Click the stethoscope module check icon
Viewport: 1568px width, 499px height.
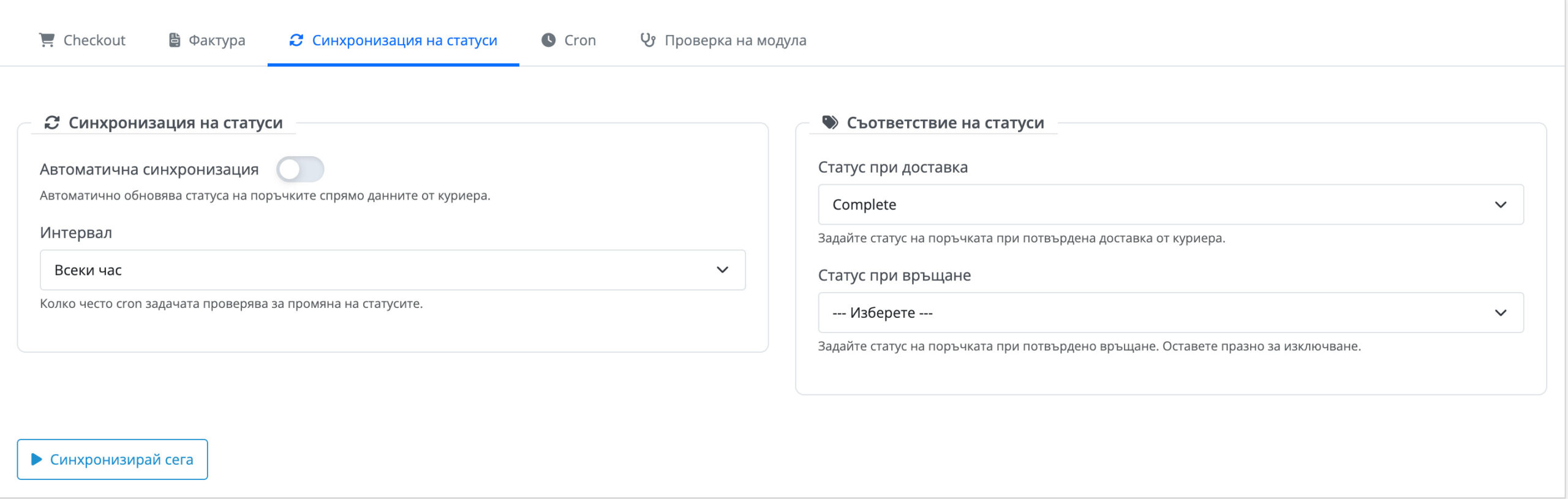[x=647, y=40]
